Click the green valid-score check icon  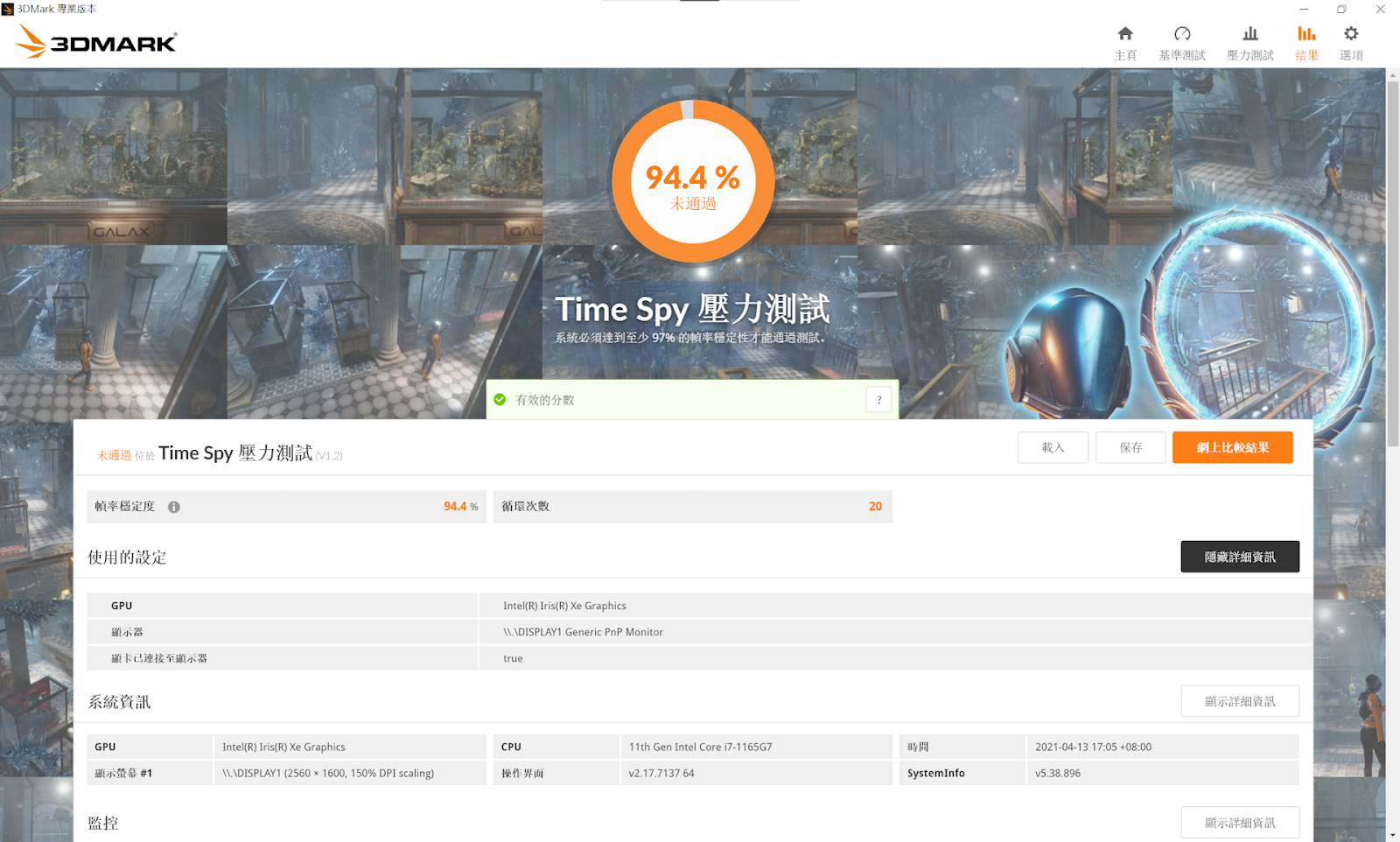pos(500,400)
